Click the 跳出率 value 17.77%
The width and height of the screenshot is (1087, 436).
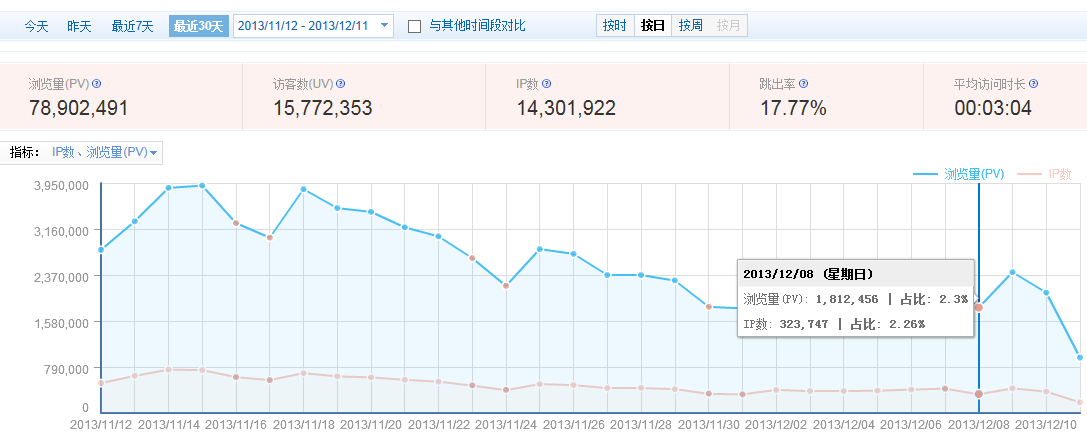793,108
